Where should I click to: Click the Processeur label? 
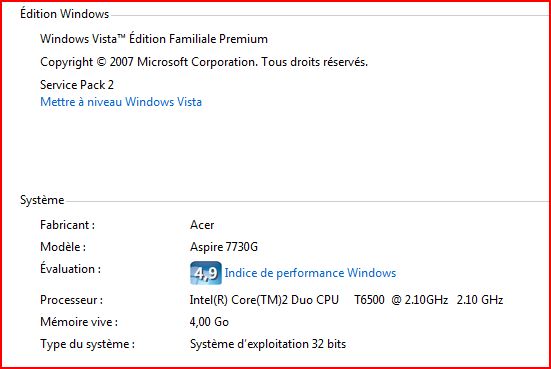coord(71,300)
